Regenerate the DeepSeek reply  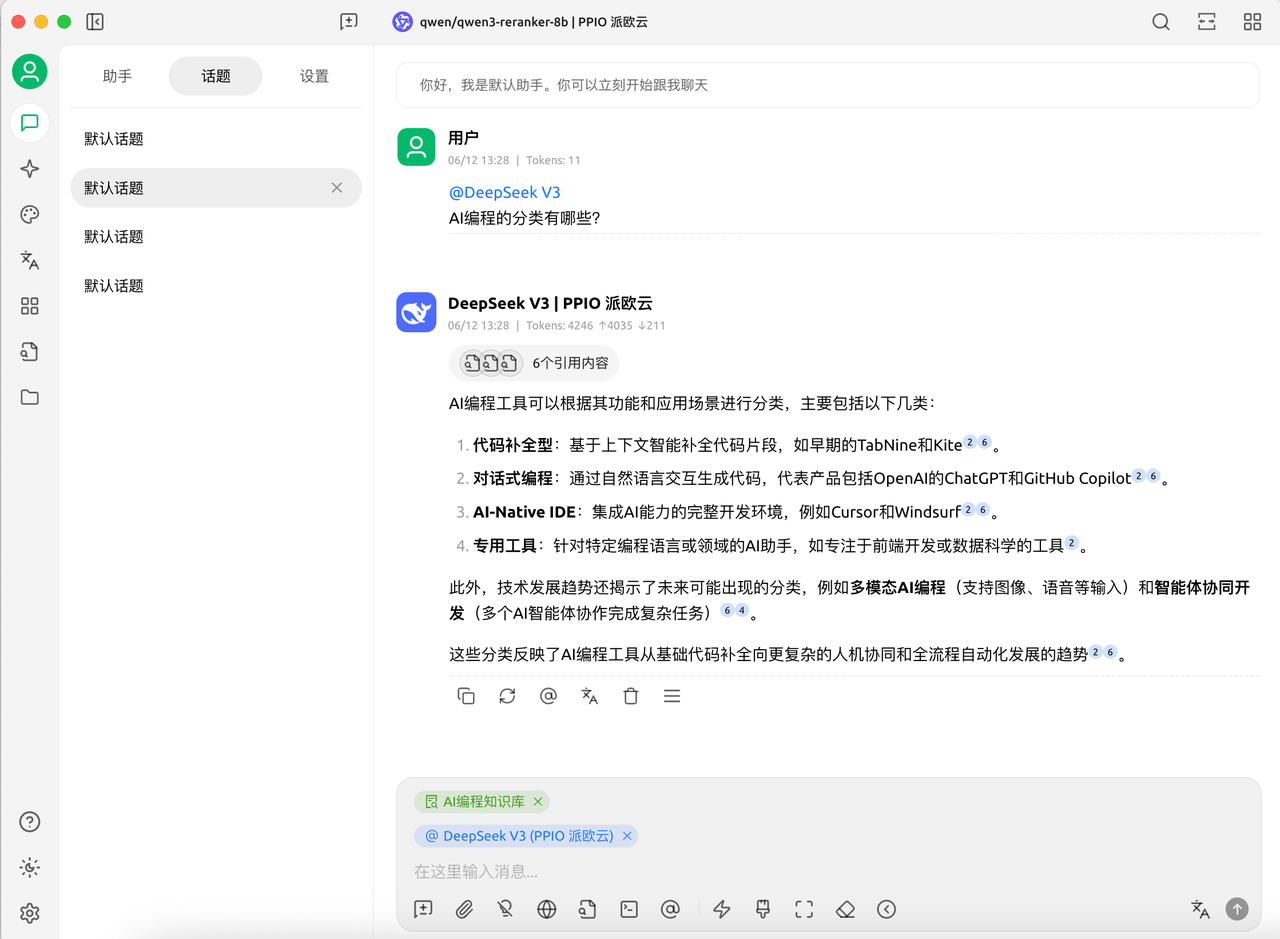pyautogui.click(x=507, y=696)
